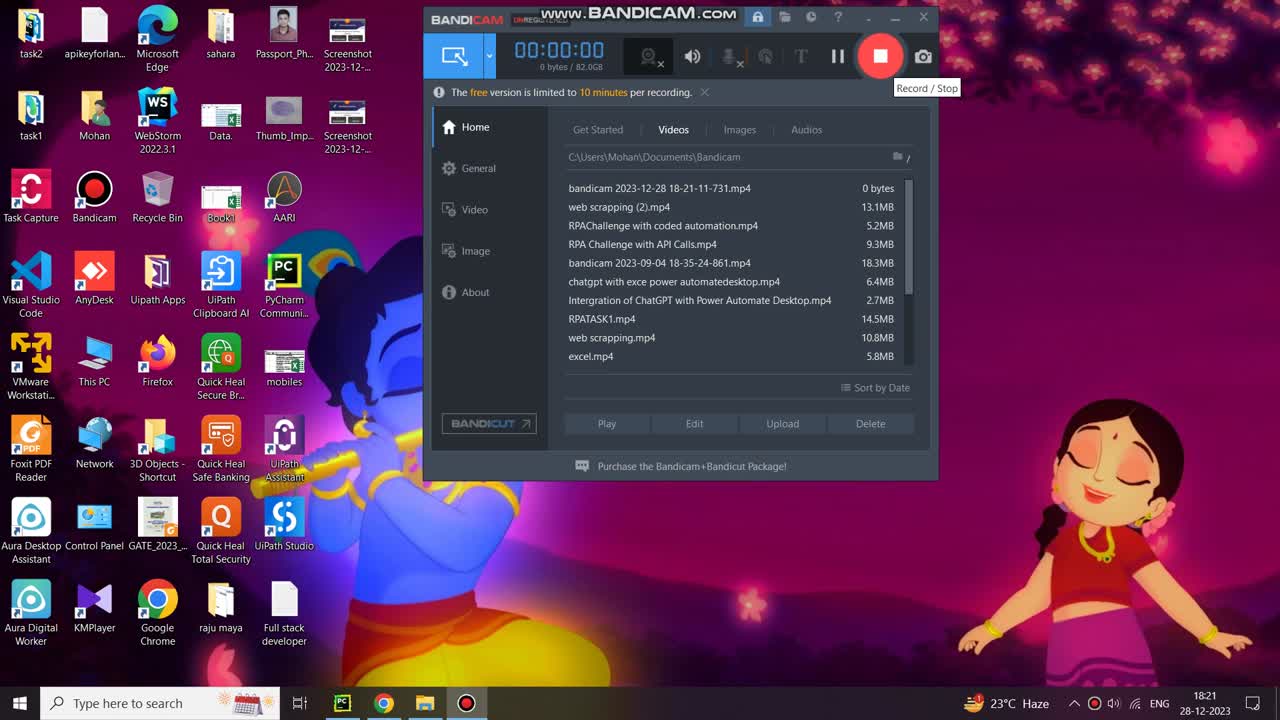Click the Delete button
This screenshot has height=720, width=1280.
pos(870,424)
